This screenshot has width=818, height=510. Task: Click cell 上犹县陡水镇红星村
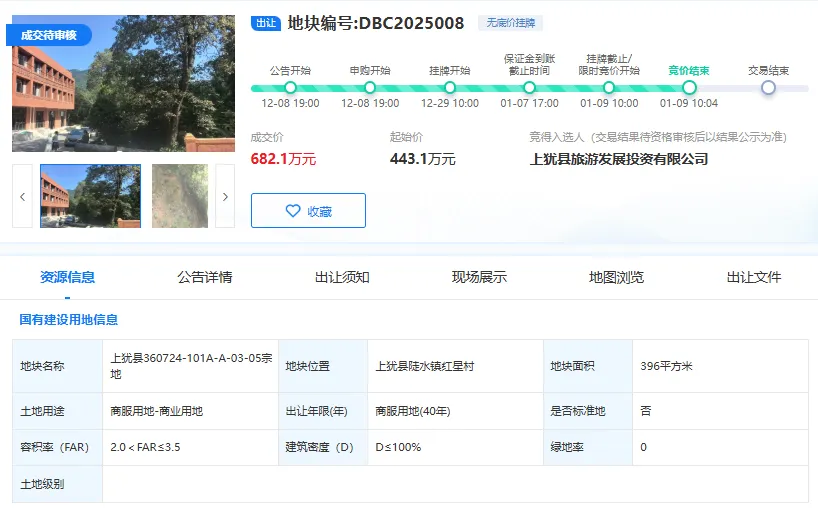pos(455,366)
